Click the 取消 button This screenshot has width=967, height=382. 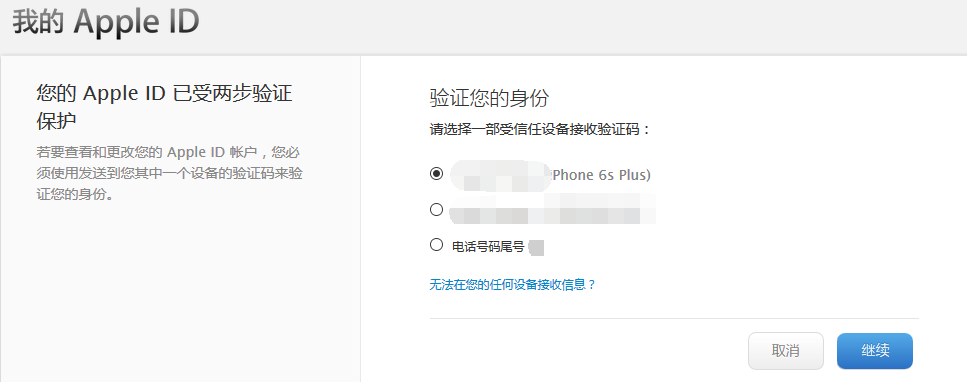coord(786,351)
